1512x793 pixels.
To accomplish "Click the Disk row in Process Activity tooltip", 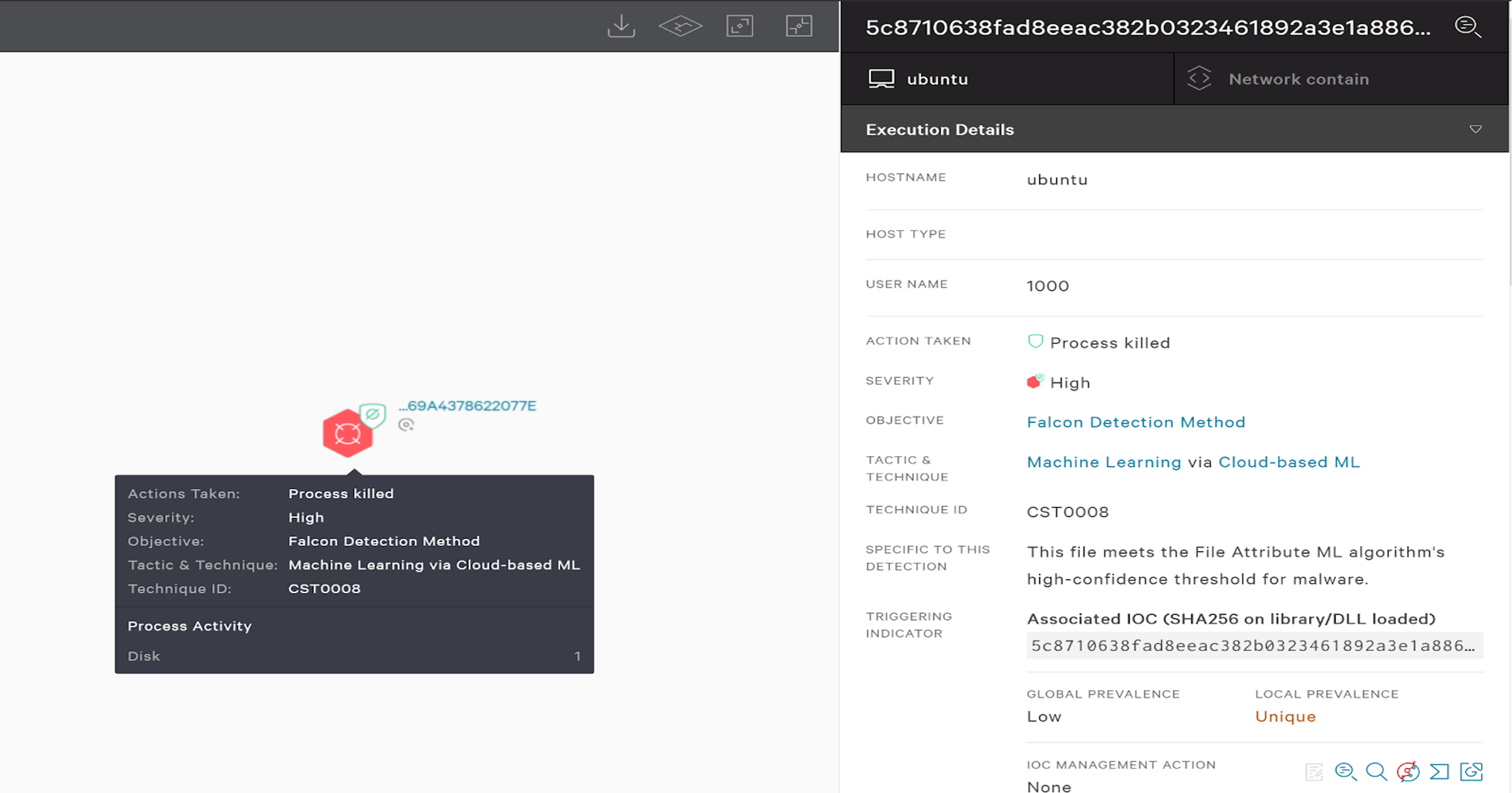I will [354, 656].
